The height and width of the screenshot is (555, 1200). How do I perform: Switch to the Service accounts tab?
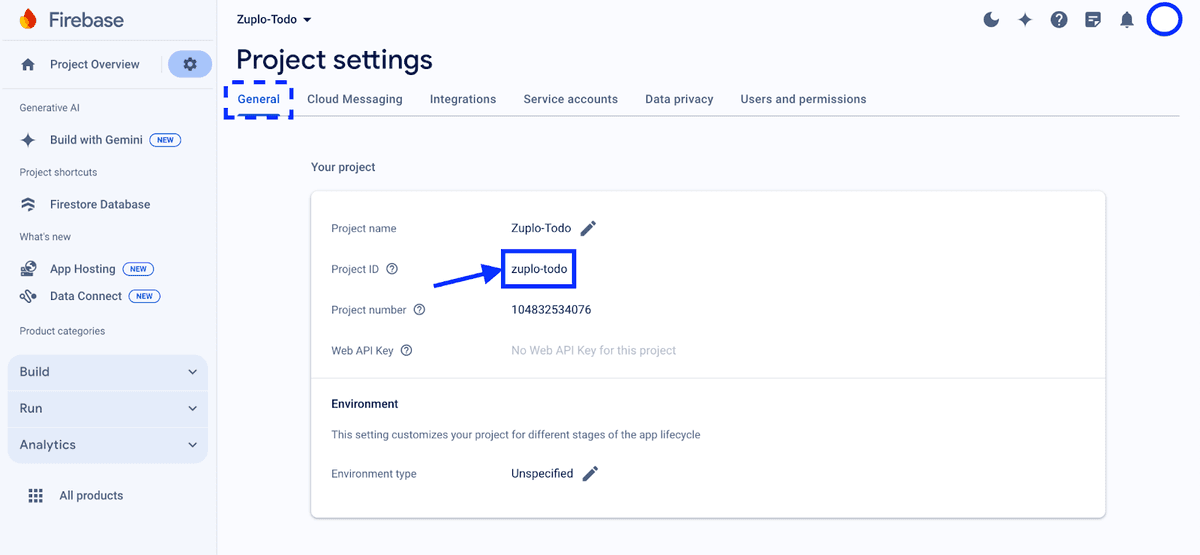570,99
